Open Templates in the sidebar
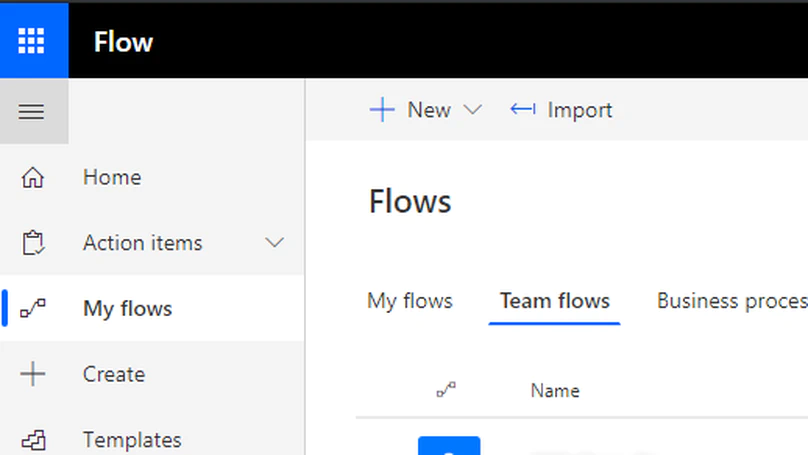Image resolution: width=808 pixels, height=455 pixels. 132,440
